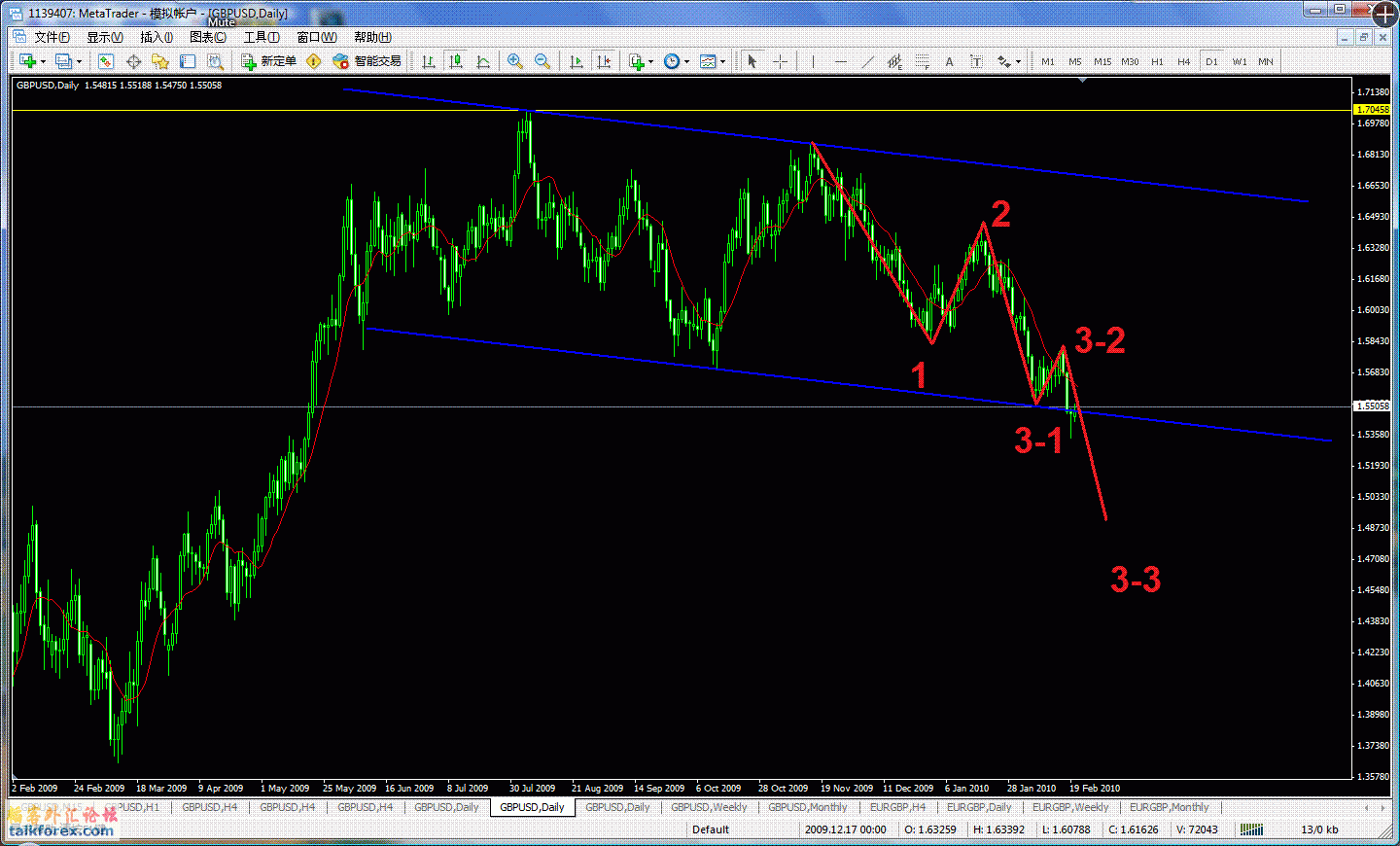Screen dimensions: 1400x846
Task: Open the Data Window crosshair icon
Action: [x=133, y=61]
